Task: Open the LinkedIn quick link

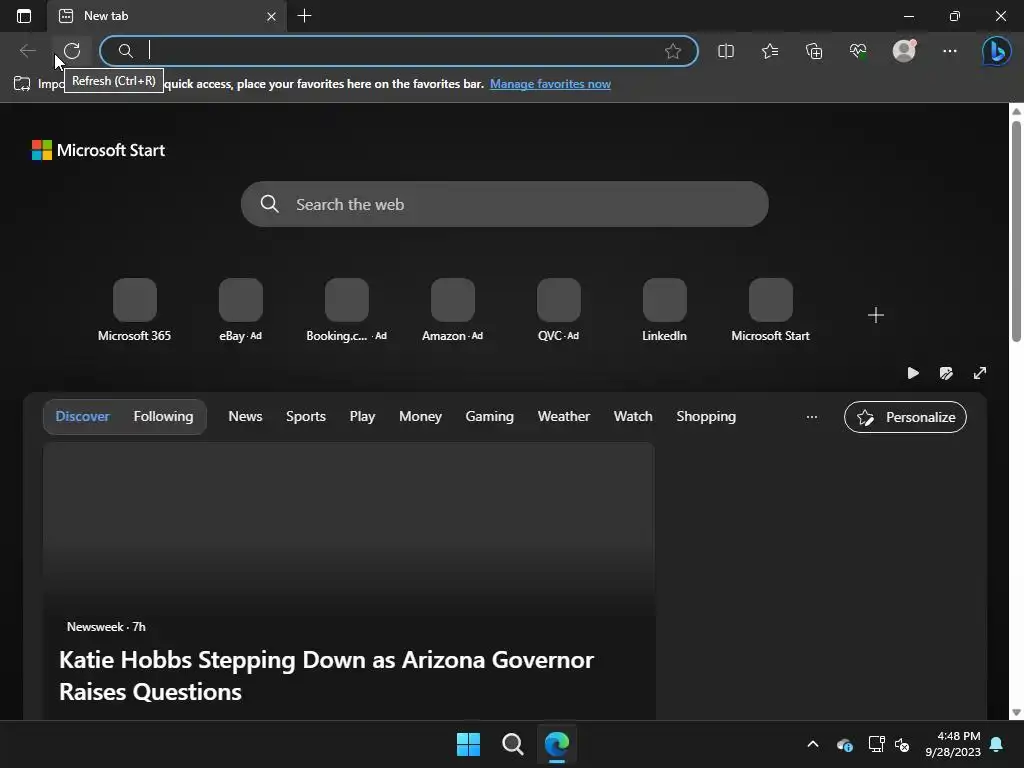Action: click(664, 310)
